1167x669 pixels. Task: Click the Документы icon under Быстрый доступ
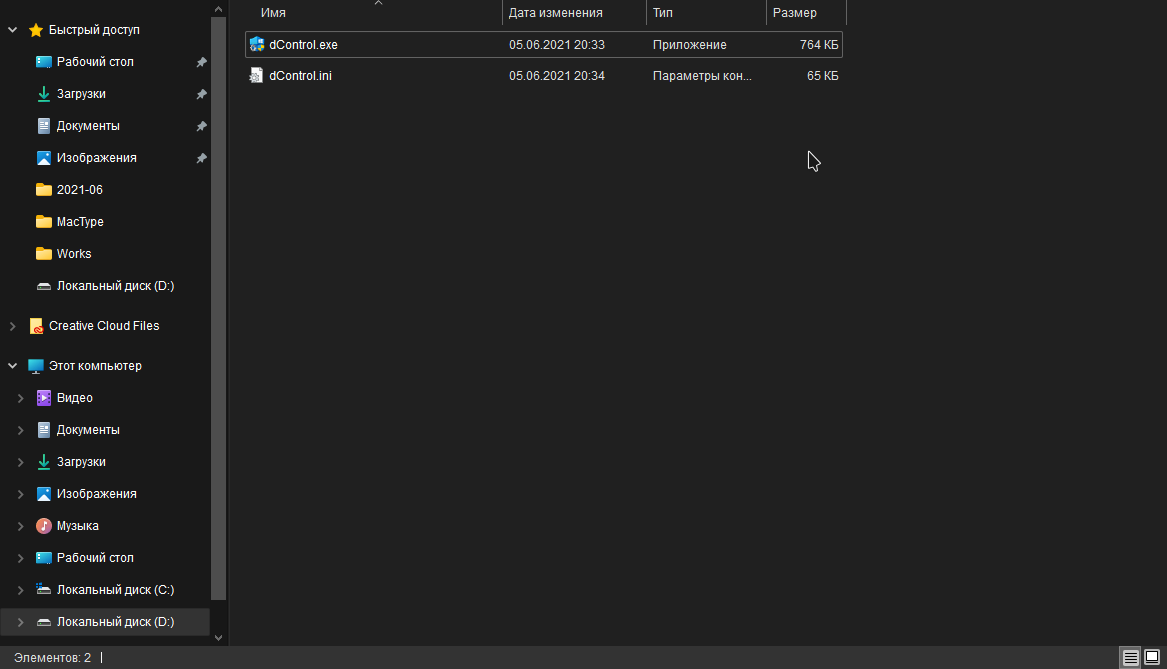tap(44, 126)
